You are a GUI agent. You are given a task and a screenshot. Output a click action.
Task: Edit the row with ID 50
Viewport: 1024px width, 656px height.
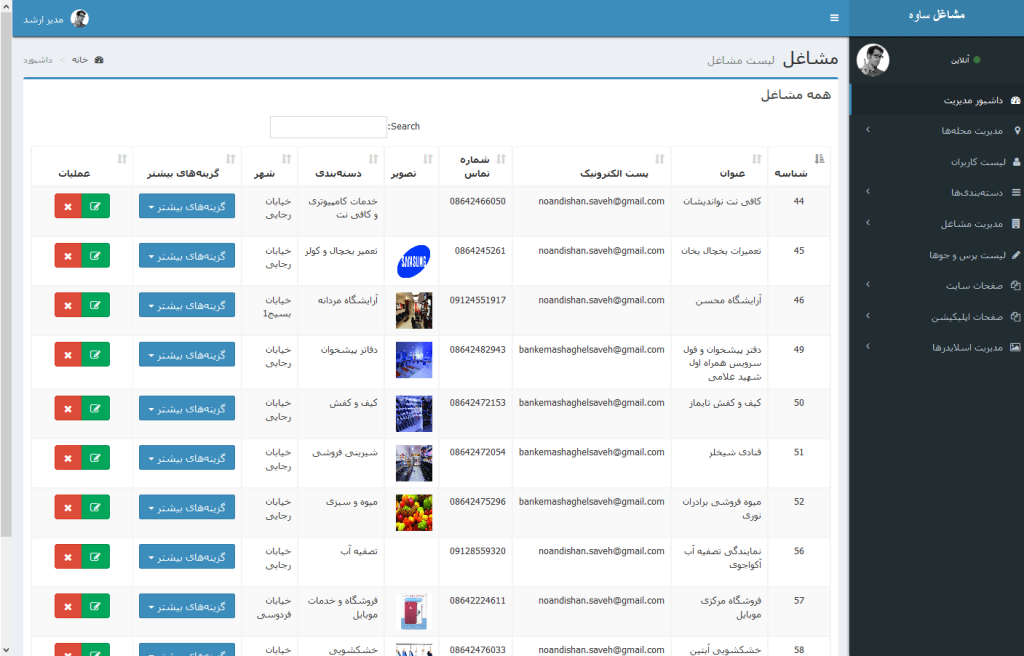pyautogui.click(x=95, y=408)
